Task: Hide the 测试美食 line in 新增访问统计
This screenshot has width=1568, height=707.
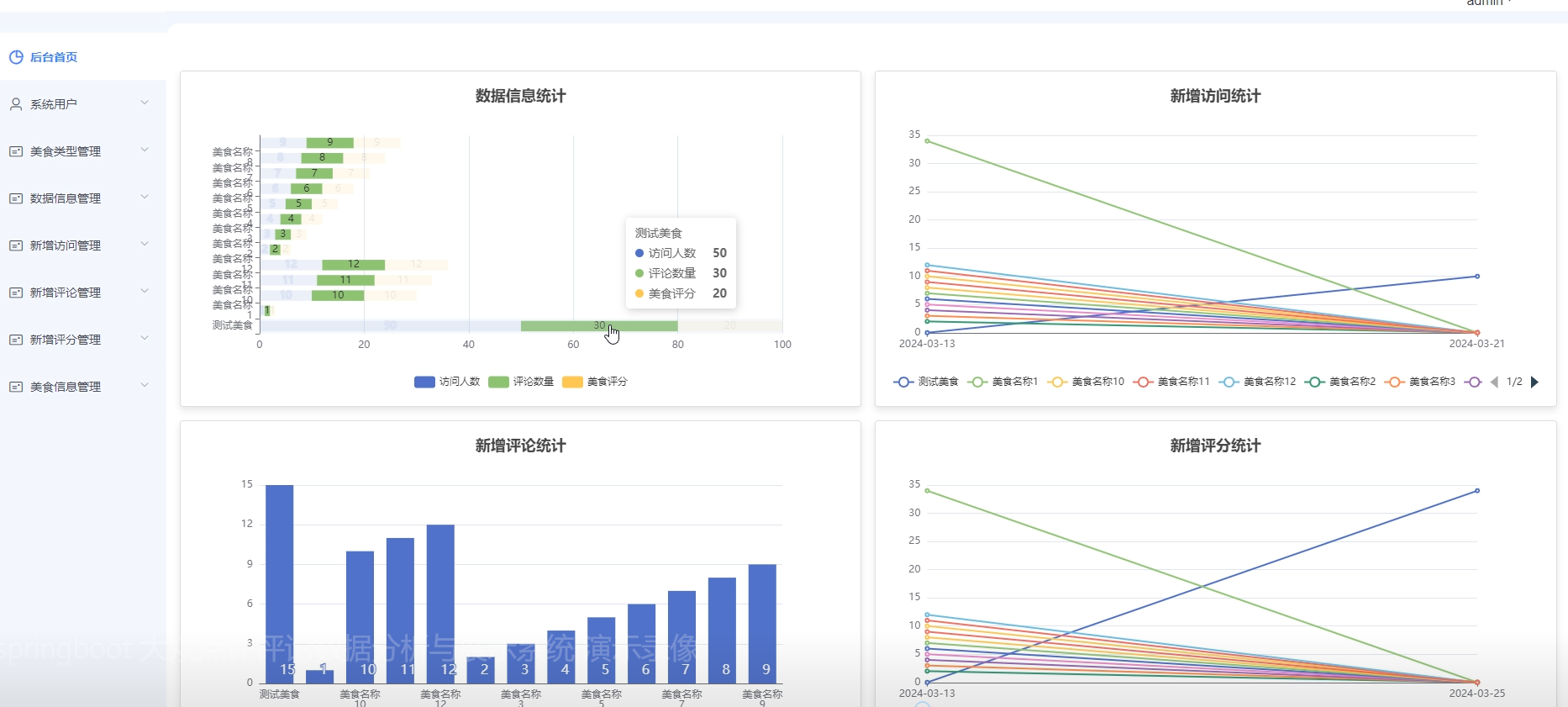Action: [x=926, y=382]
